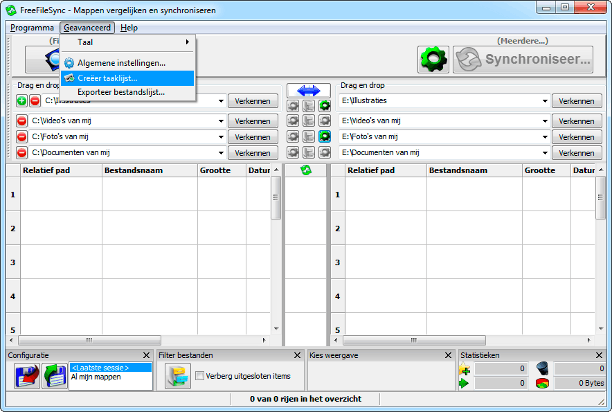Expand the E:\Video's van mij folder dropdown
This screenshot has width=612, height=412.
tap(545, 121)
